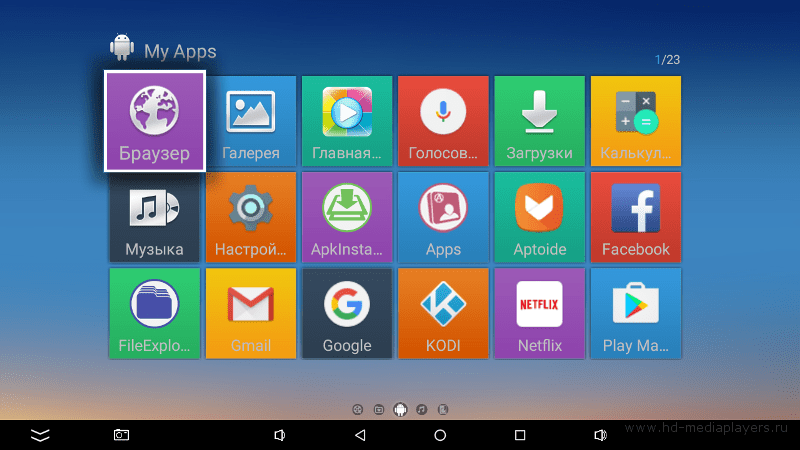Open the Play Ma... store tile
The width and height of the screenshot is (800, 450).
(636, 313)
